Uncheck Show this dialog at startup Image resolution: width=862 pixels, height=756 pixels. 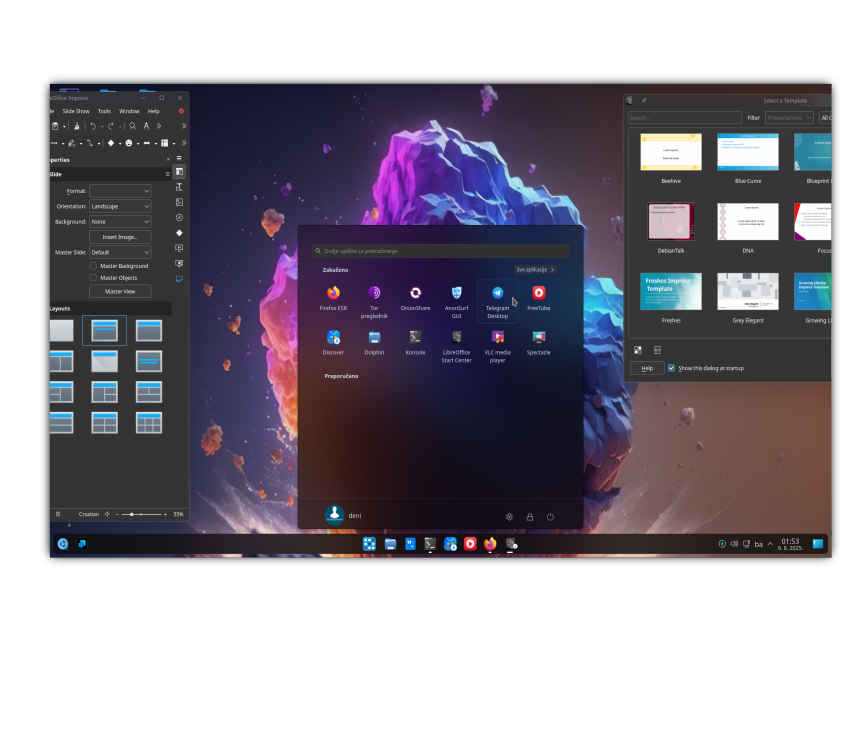coord(671,368)
